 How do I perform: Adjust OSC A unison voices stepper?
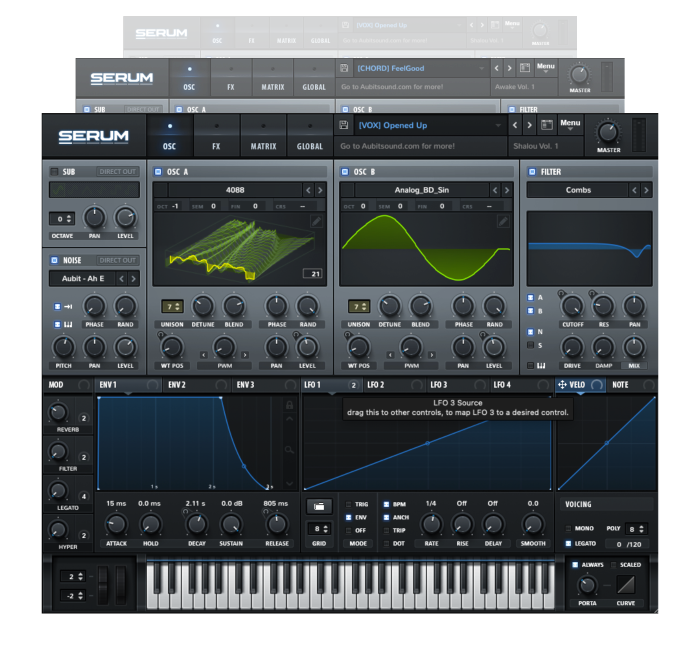click(x=172, y=307)
